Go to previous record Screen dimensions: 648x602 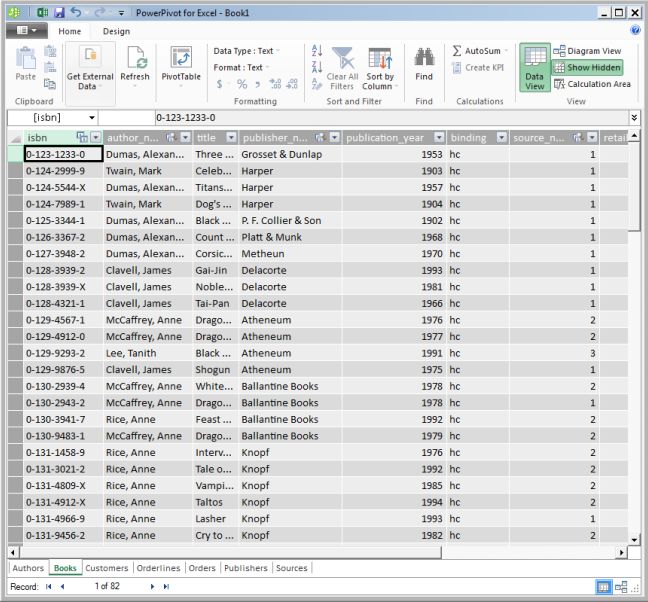click(x=62, y=586)
